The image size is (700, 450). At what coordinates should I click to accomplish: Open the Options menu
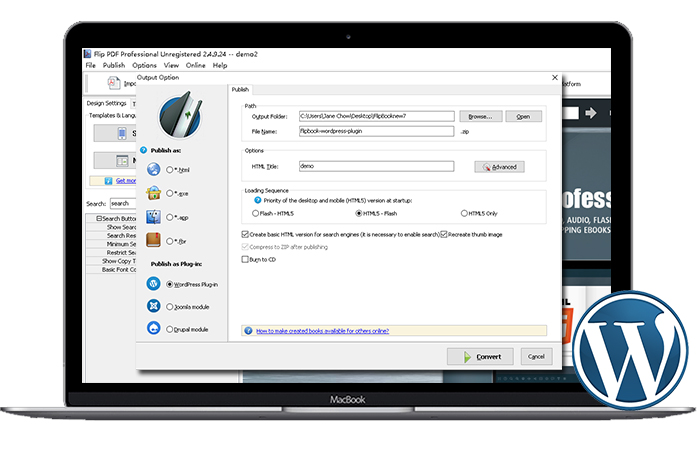tap(144, 66)
